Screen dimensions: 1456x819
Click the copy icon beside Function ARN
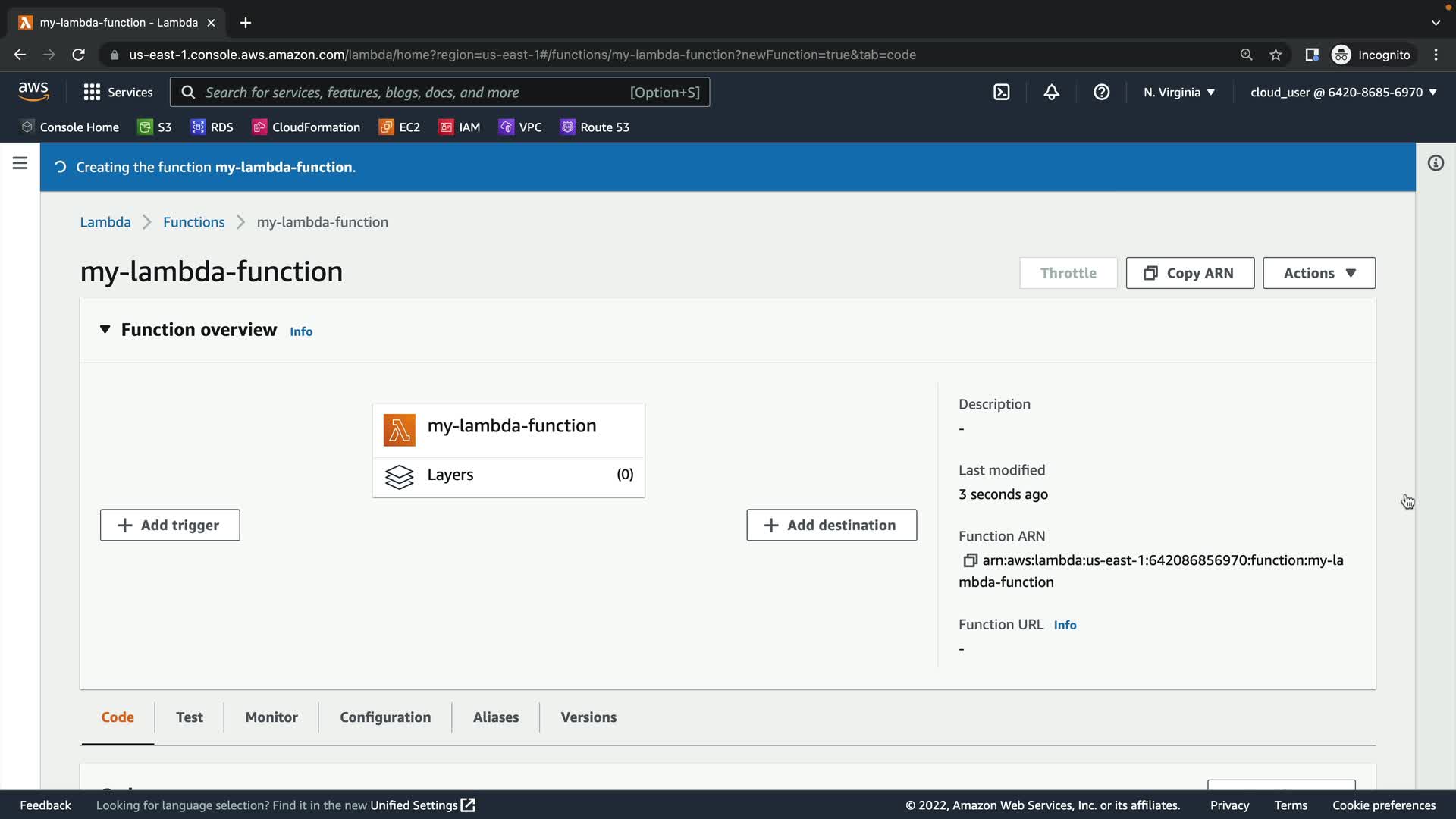(969, 560)
